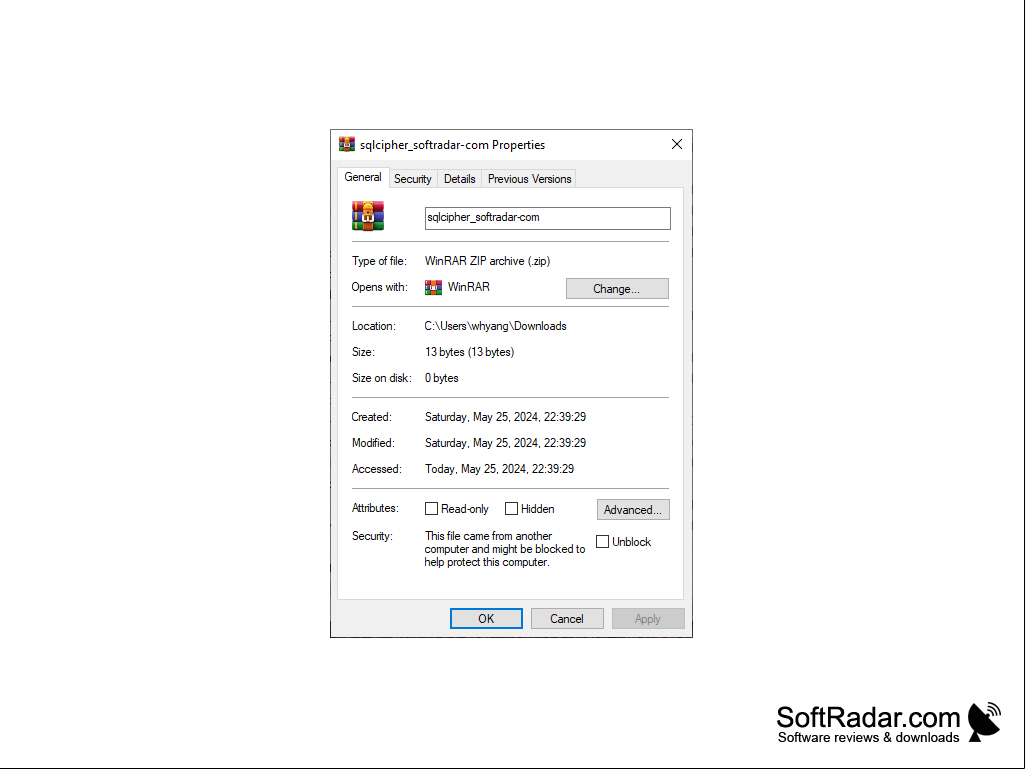Screen dimensions: 1025x769
Task: Click the security message about file from another computer
Action: pyautogui.click(x=505, y=549)
